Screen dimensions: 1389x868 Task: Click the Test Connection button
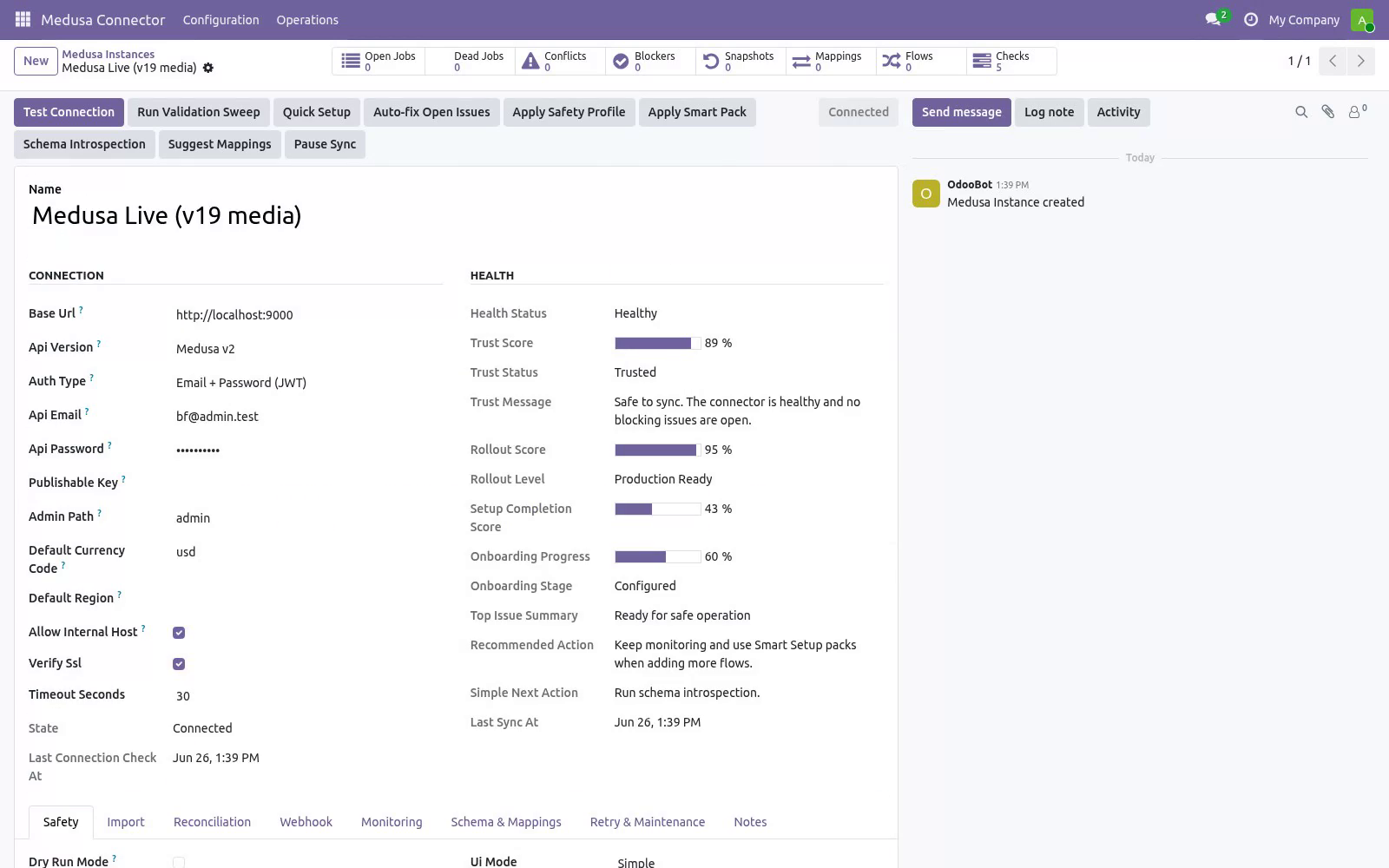click(69, 112)
